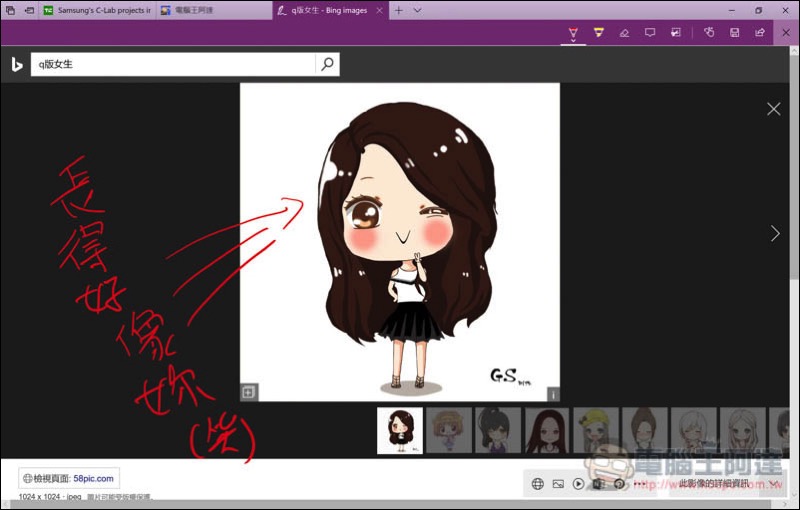View page globe icon in bottom bar
Viewport: 800px width, 510px height.
point(537,484)
